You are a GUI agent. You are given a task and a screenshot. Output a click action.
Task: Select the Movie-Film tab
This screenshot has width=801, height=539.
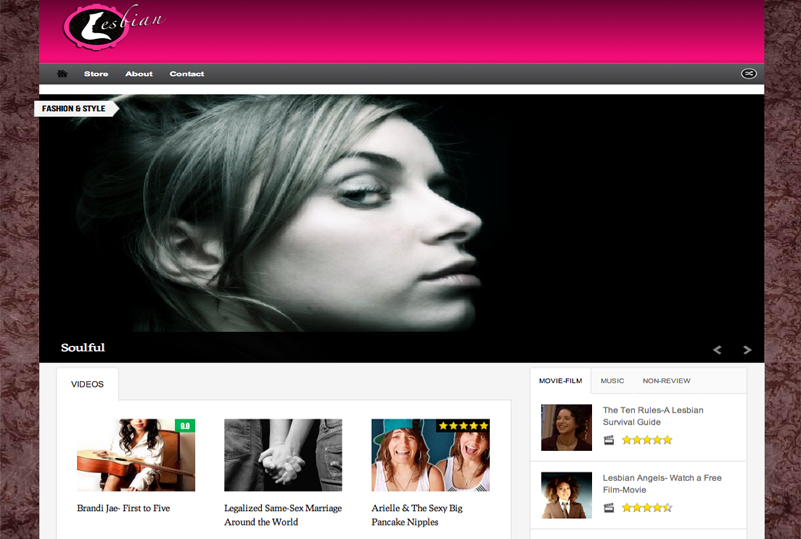(560, 381)
